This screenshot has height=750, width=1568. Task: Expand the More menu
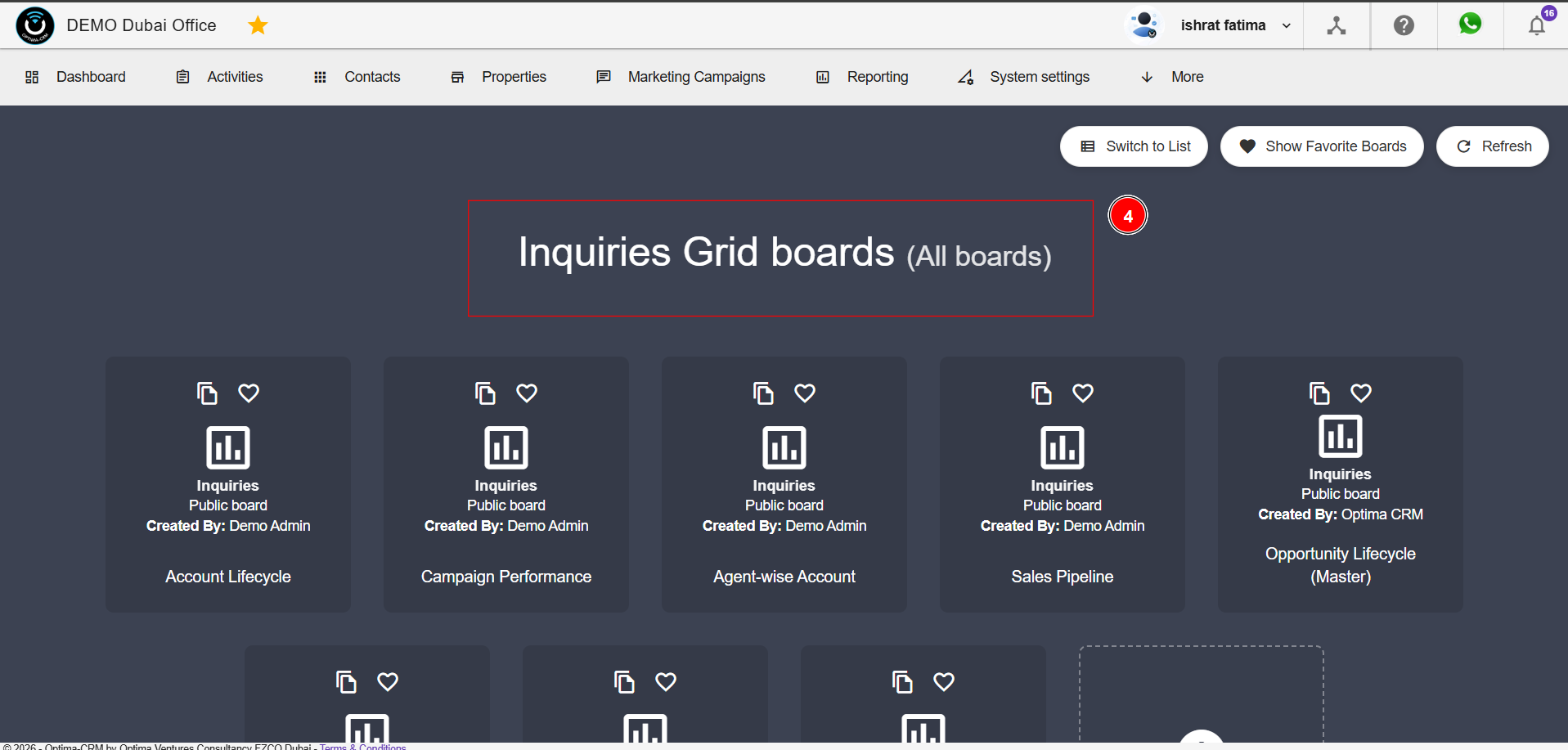coord(1171,77)
